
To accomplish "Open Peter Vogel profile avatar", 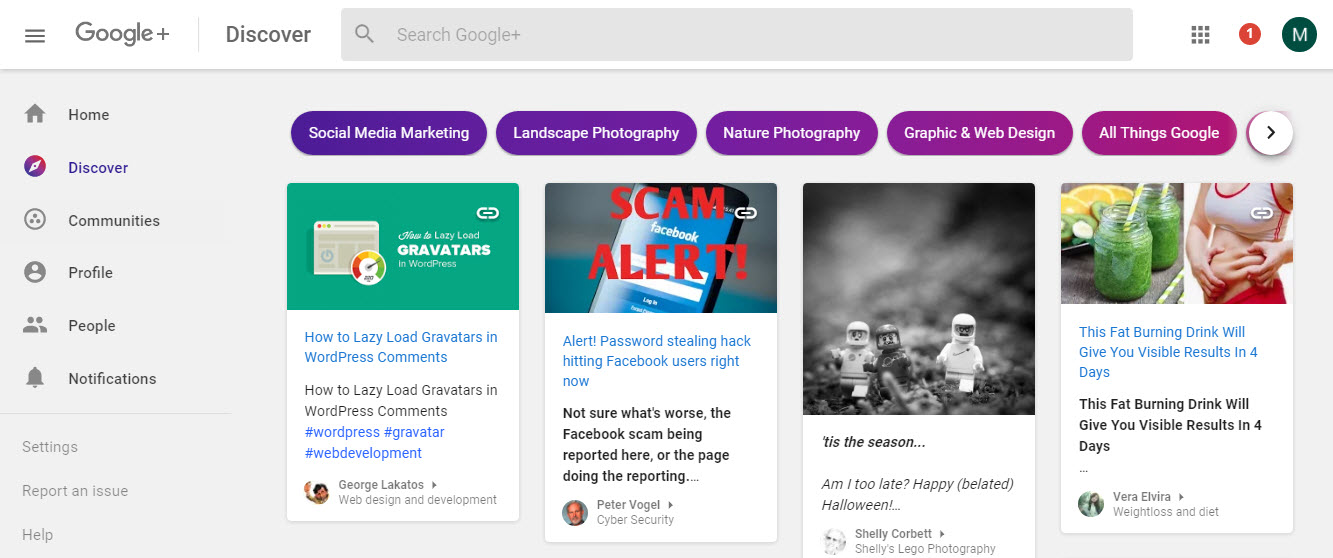I will coord(575,513).
